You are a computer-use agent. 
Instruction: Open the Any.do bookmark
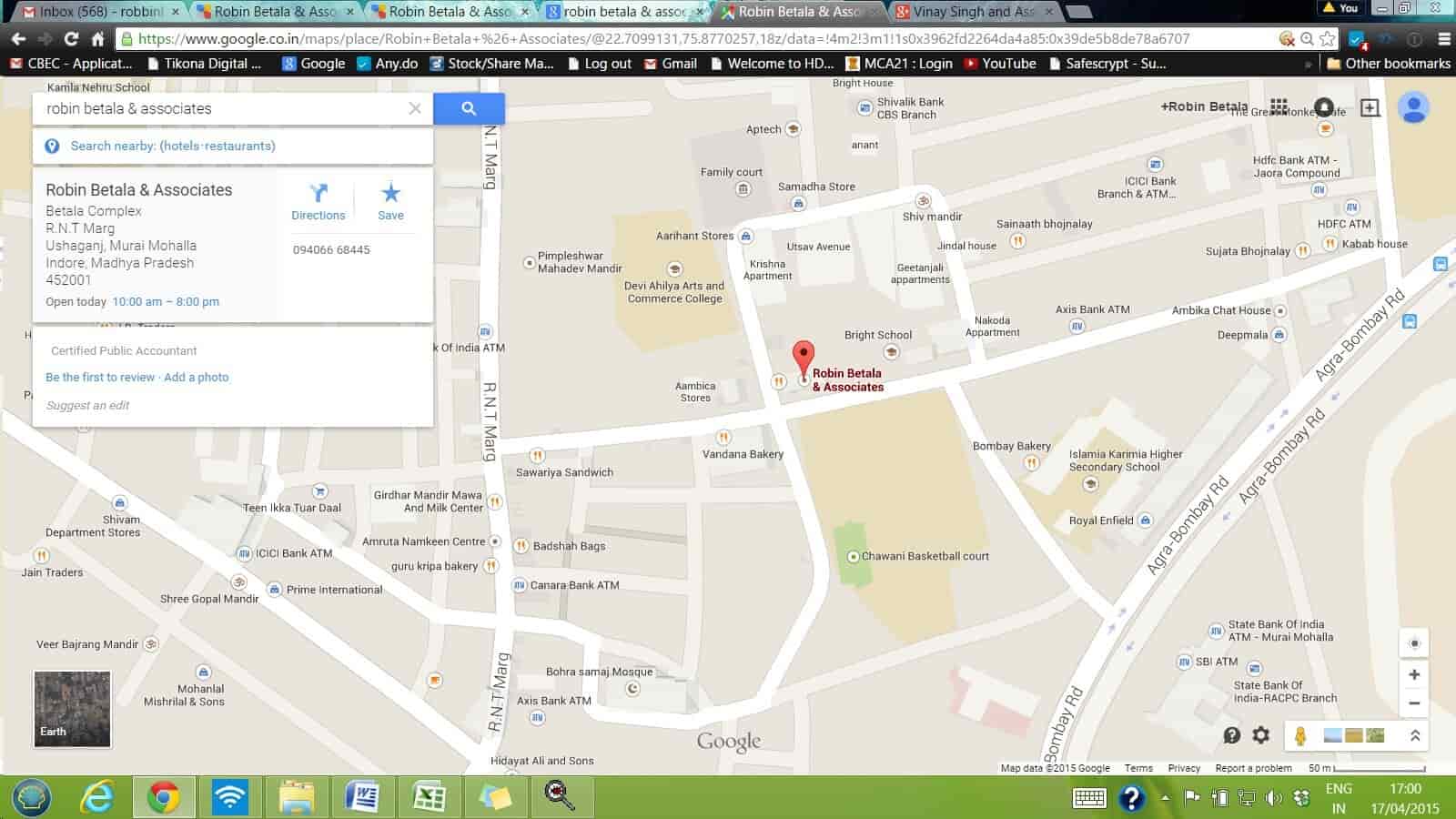[388, 64]
